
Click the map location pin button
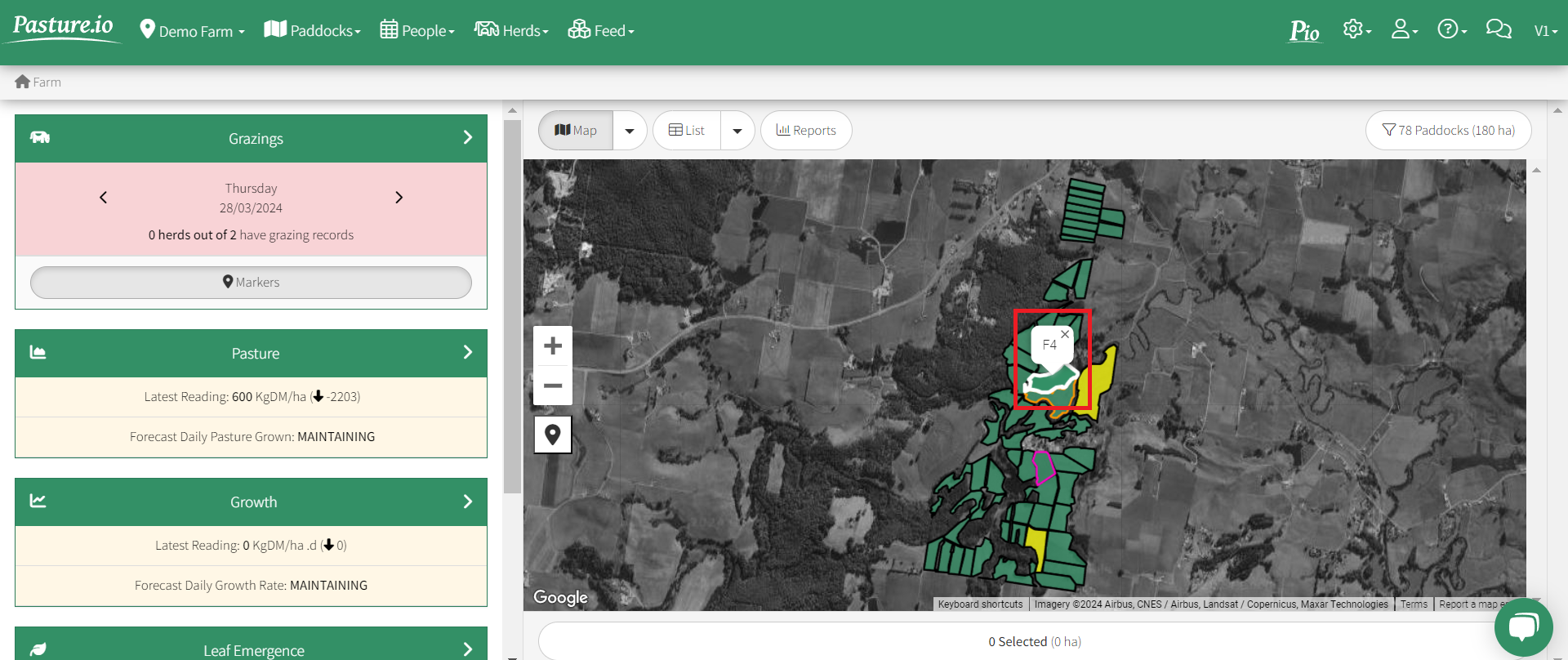553,435
